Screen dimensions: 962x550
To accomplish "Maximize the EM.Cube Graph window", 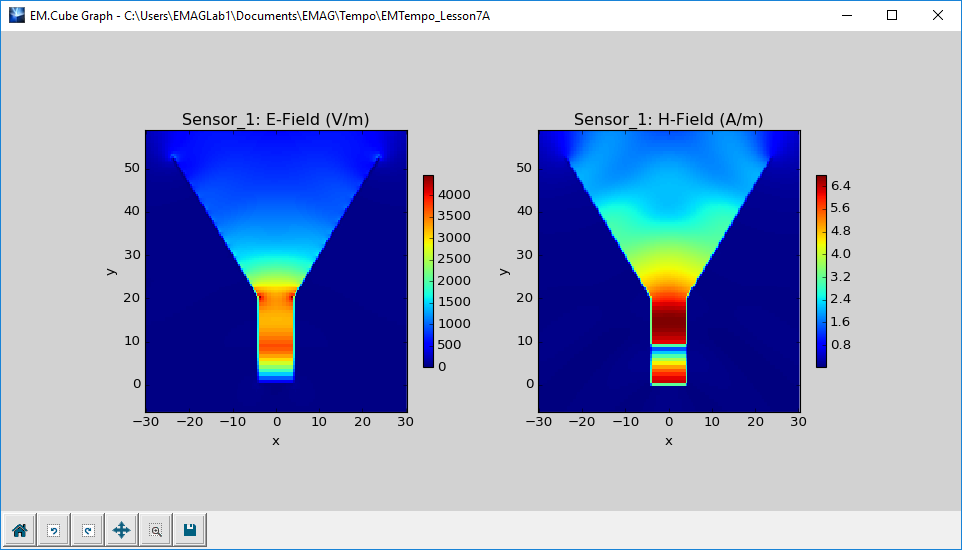I will point(892,15).
